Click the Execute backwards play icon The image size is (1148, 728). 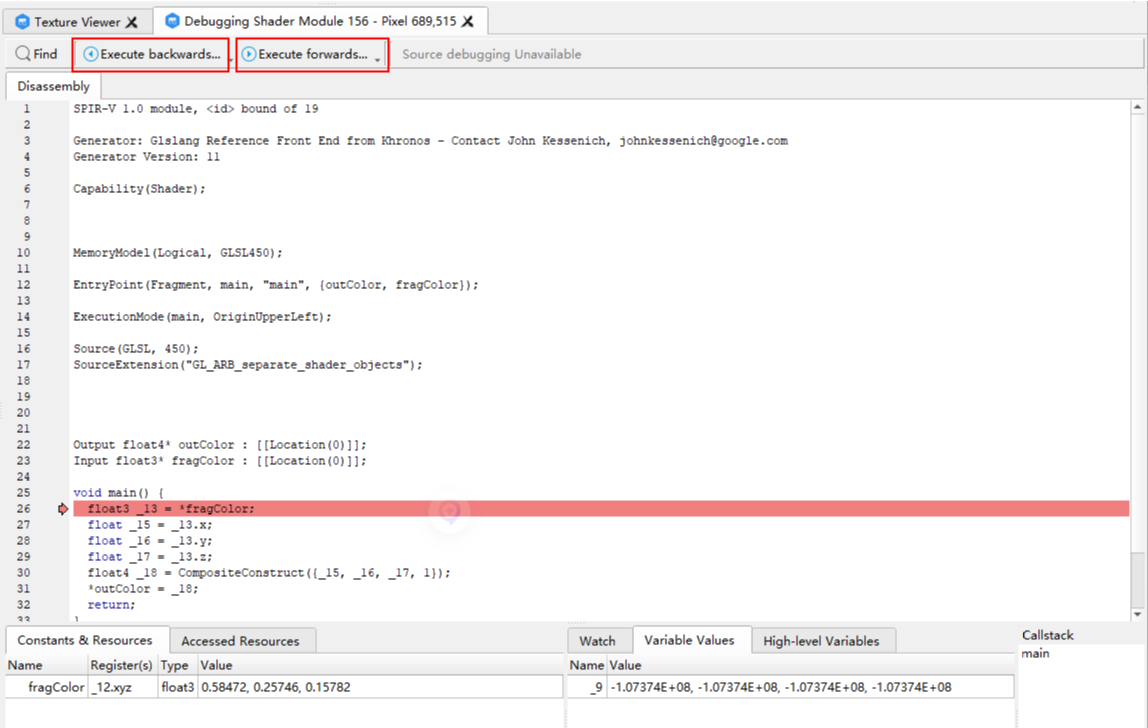point(91,54)
